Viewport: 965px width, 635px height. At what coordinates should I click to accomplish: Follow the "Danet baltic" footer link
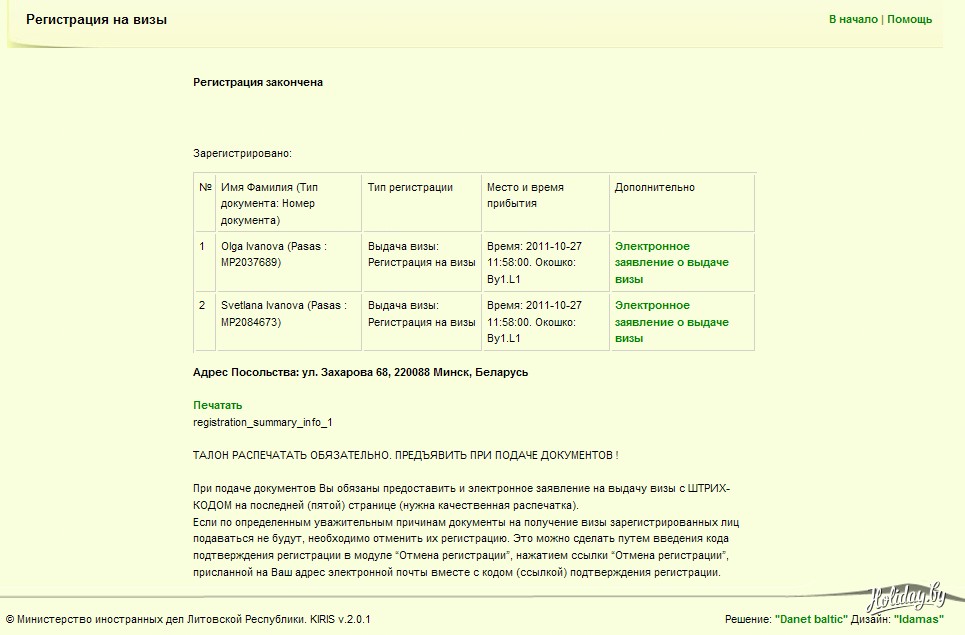(811, 620)
